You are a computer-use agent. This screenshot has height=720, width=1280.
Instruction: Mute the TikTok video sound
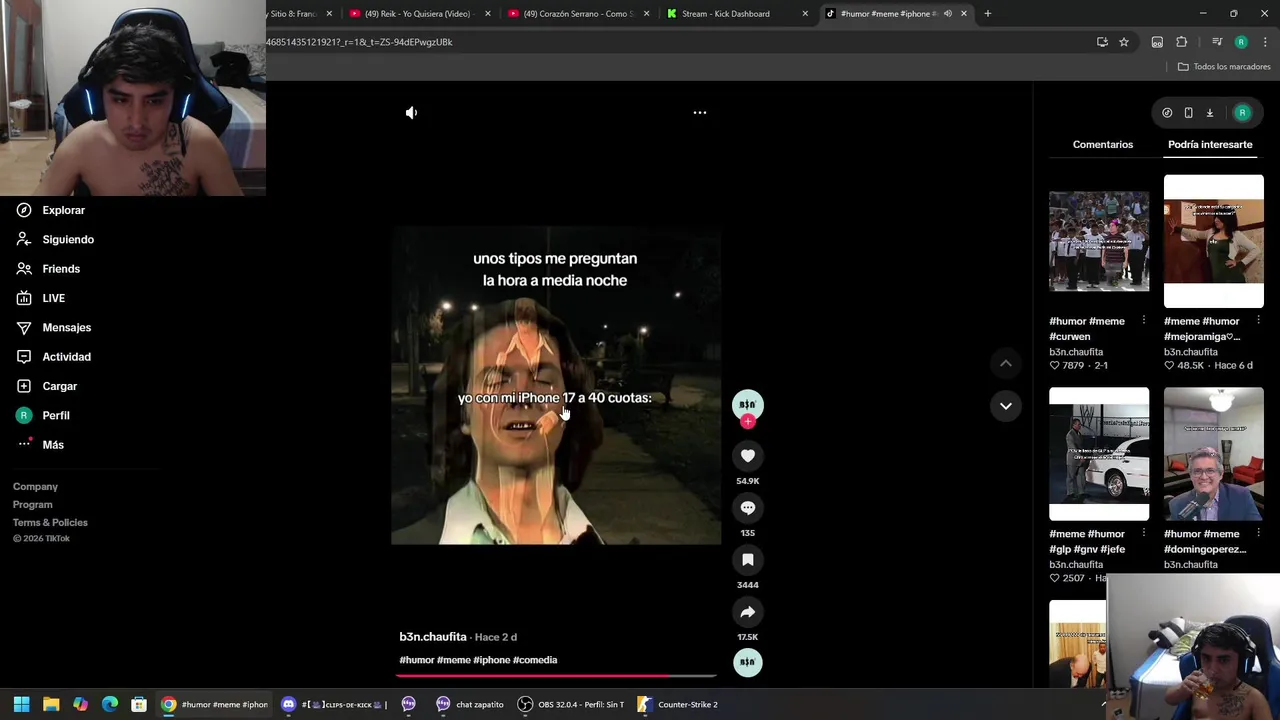click(411, 113)
